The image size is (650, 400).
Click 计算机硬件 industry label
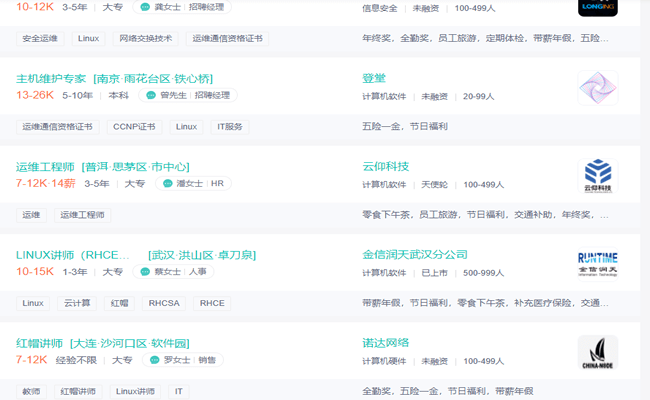tap(384, 361)
